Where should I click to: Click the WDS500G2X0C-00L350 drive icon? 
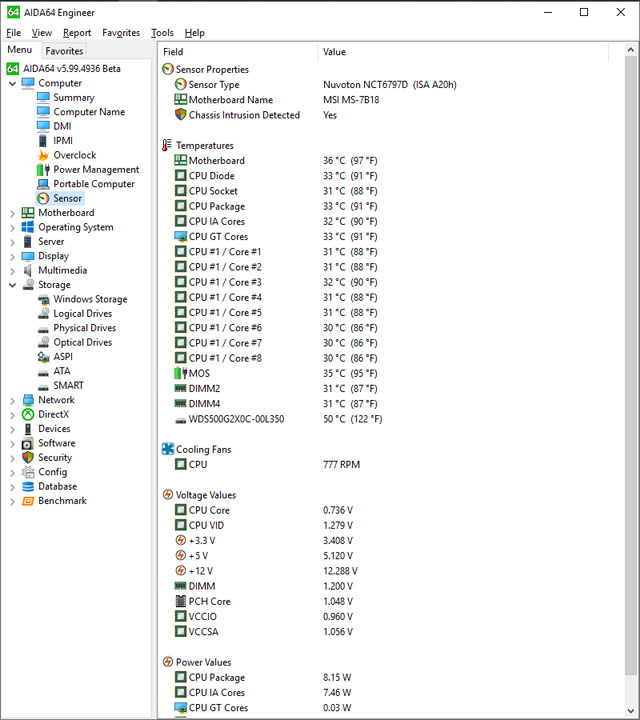pos(181,421)
